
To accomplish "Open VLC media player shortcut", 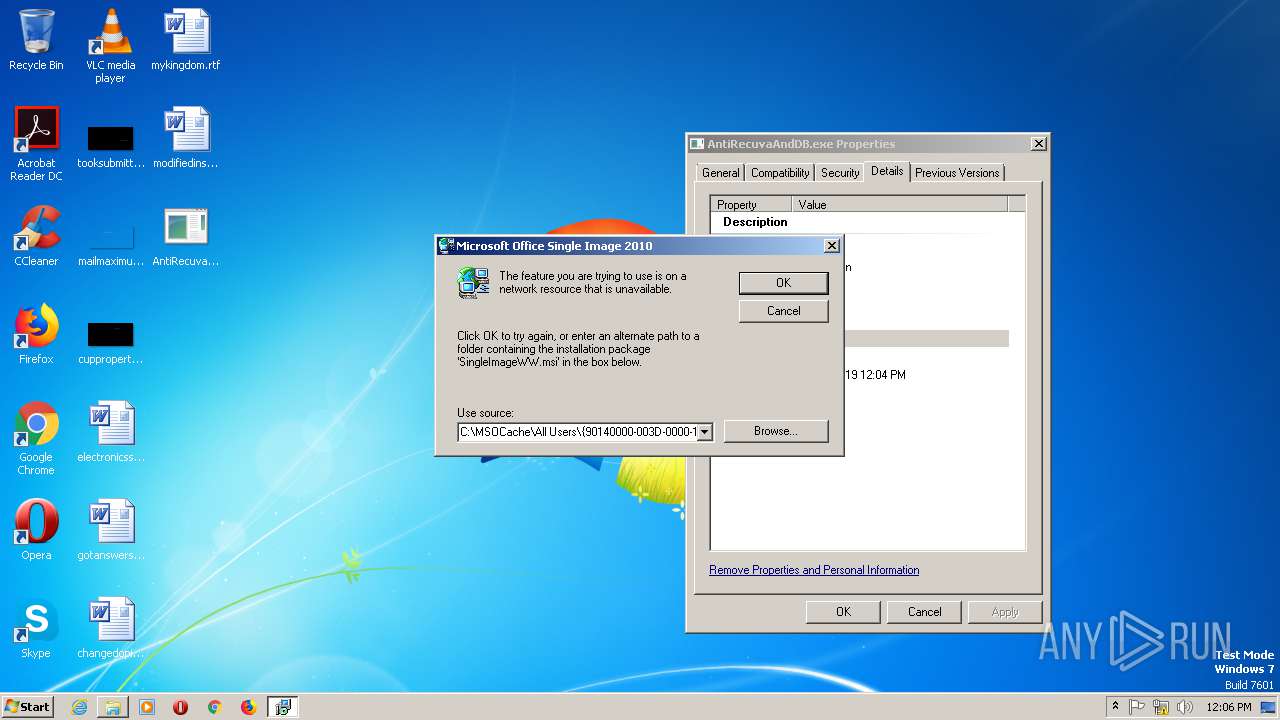I will pos(110,46).
